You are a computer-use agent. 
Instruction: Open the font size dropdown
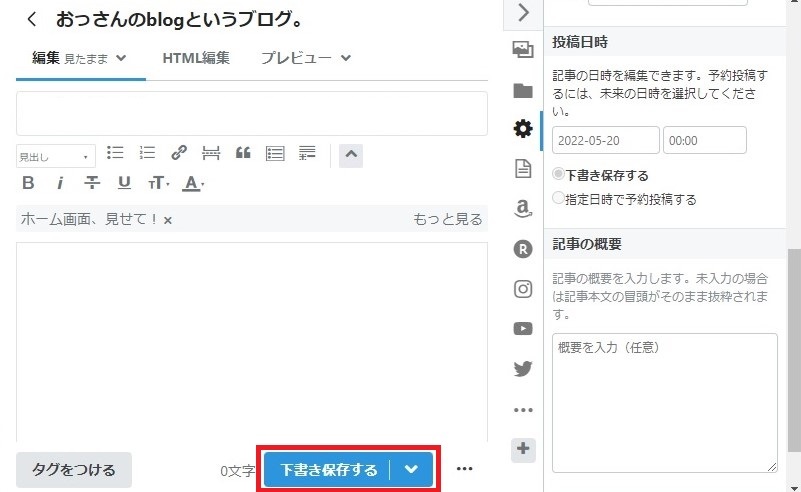click(158, 182)
